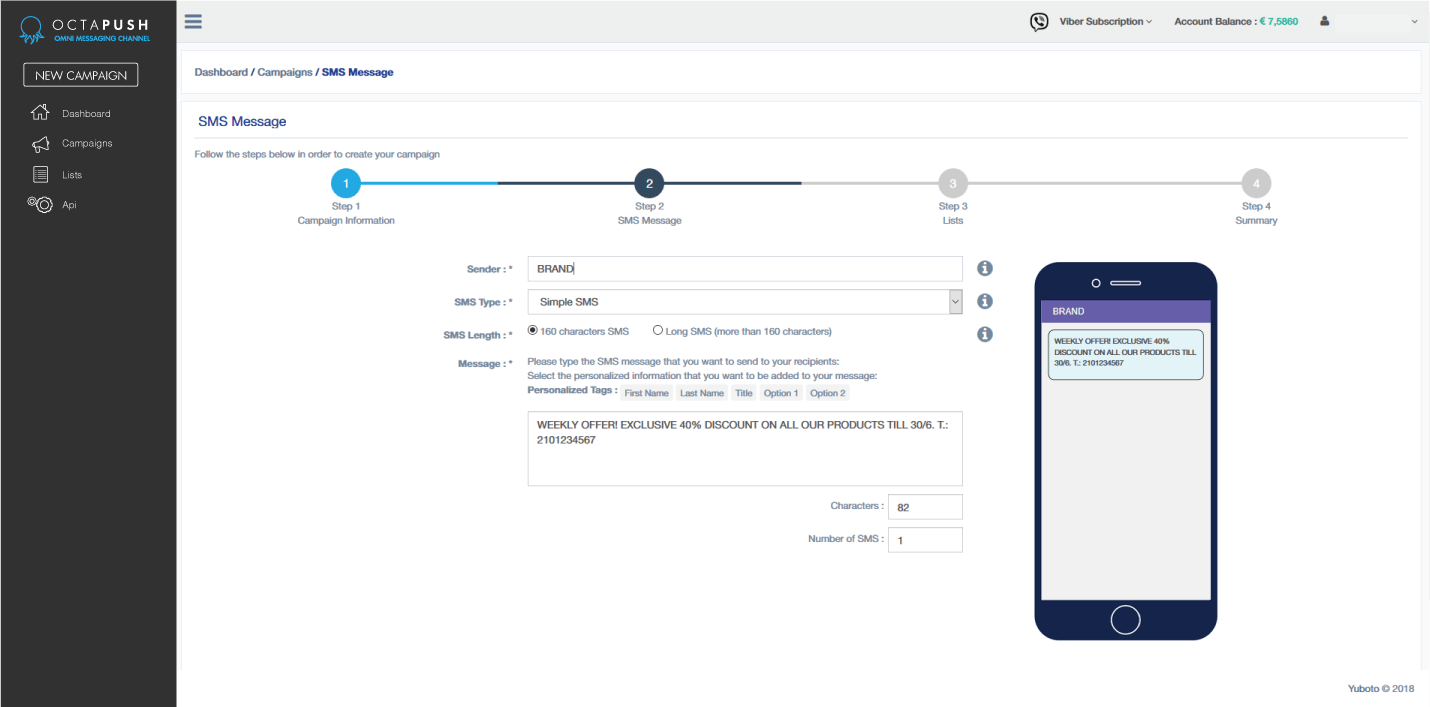
Task: Click the BRAND header in phone preview
Action: (x=1126, y=311)
